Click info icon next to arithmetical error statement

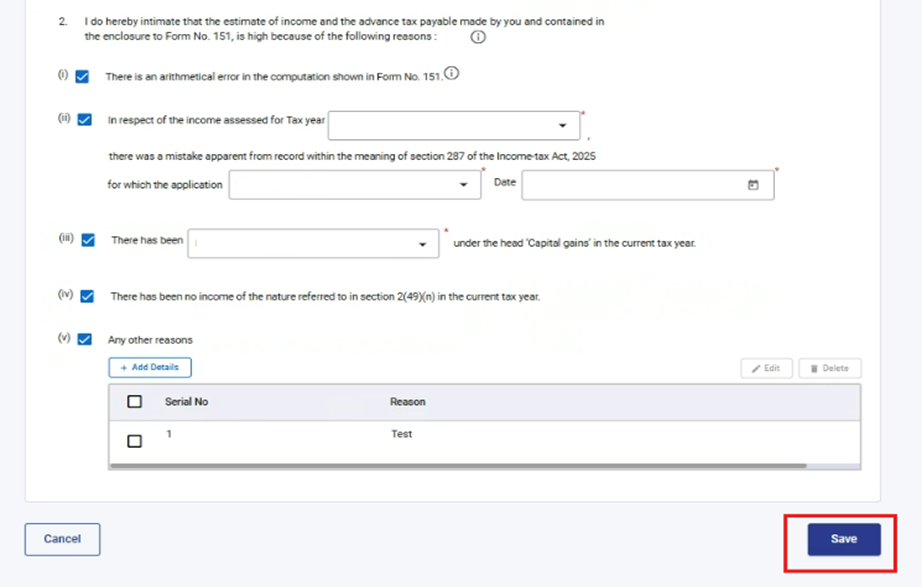coord(452,74)
